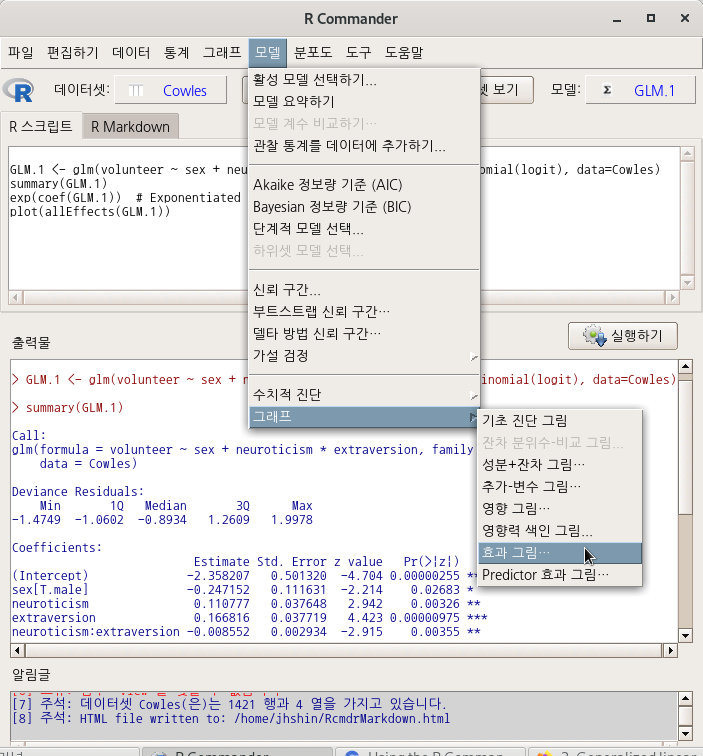Image resolution: width=703 pixels, height=756 pixels.
Task: Select the Cowles dataset button
Action: (171, 90)
